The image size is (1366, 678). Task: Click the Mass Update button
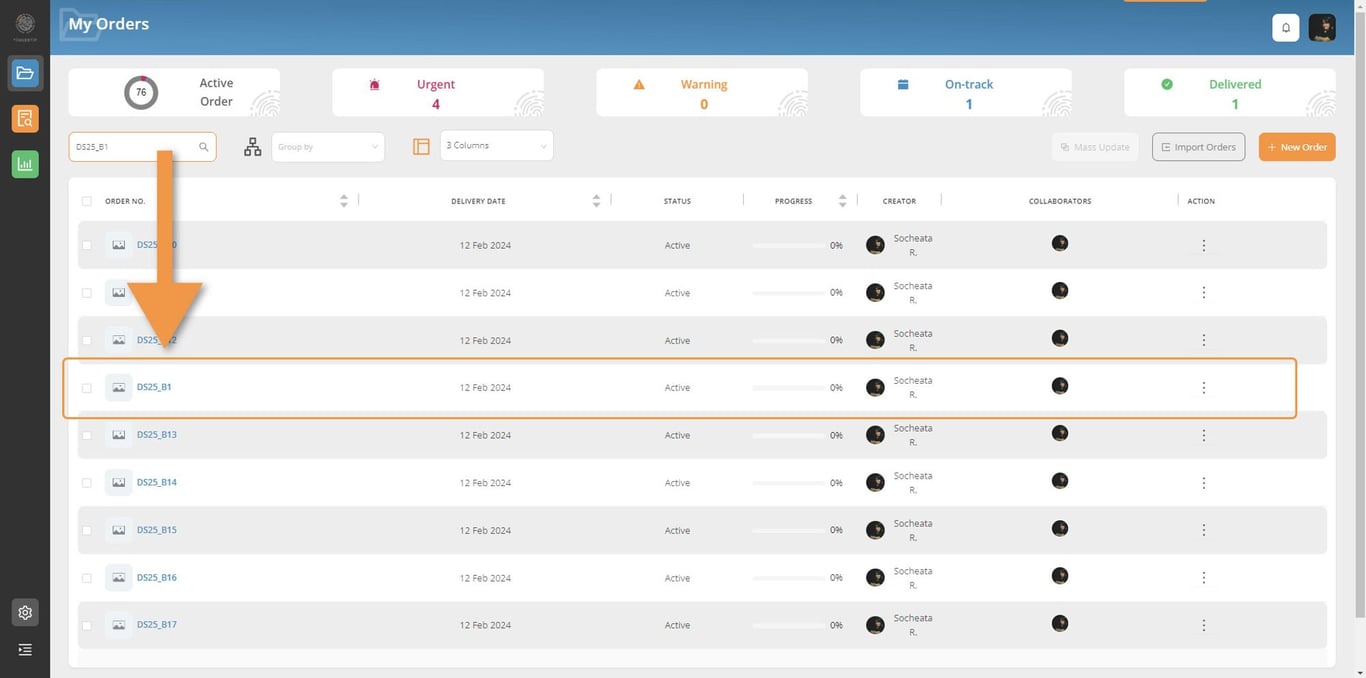point(1095,147)
